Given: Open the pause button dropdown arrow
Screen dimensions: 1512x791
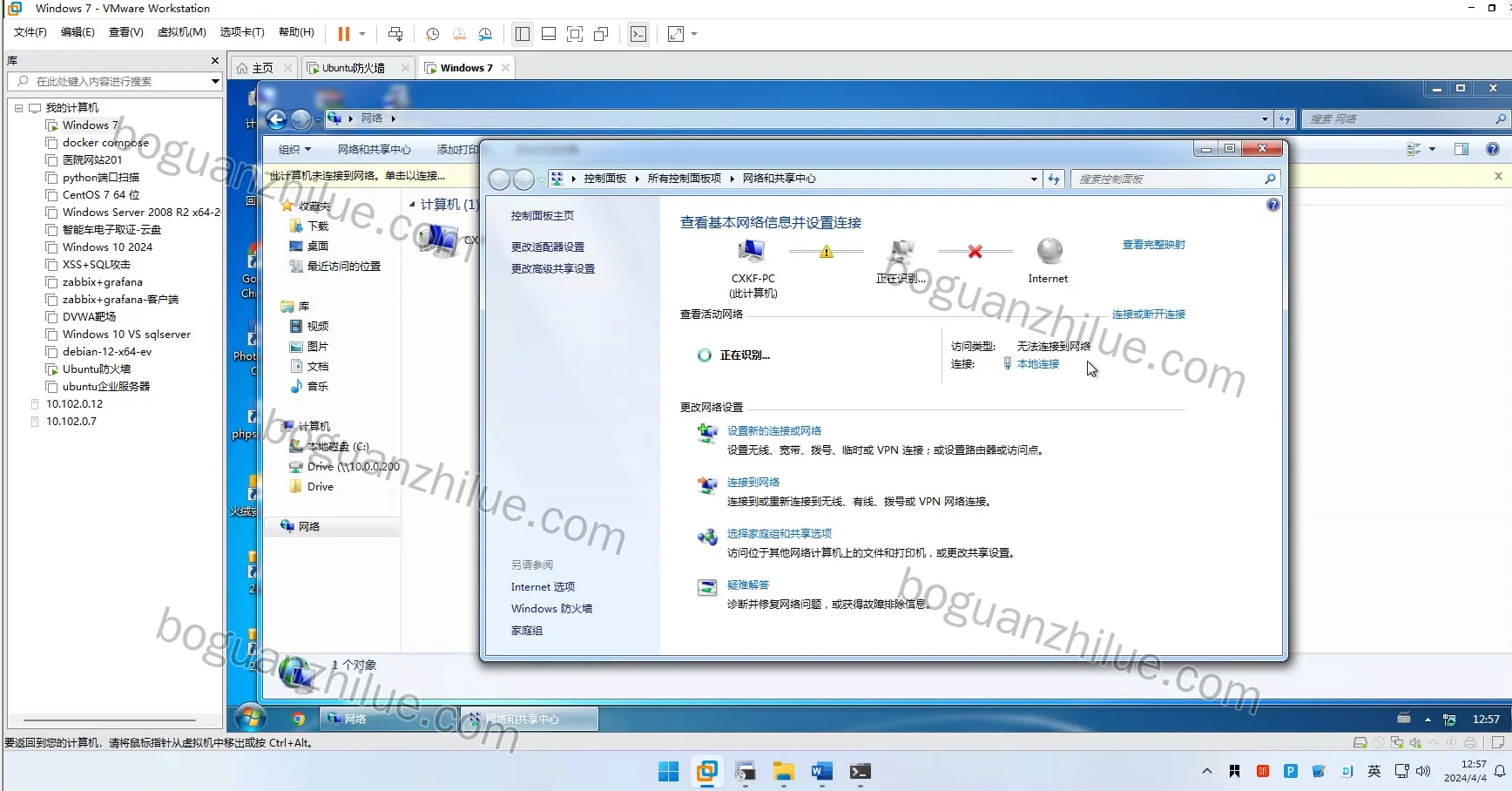Looking at the screenshot, I should pos(362,34).
